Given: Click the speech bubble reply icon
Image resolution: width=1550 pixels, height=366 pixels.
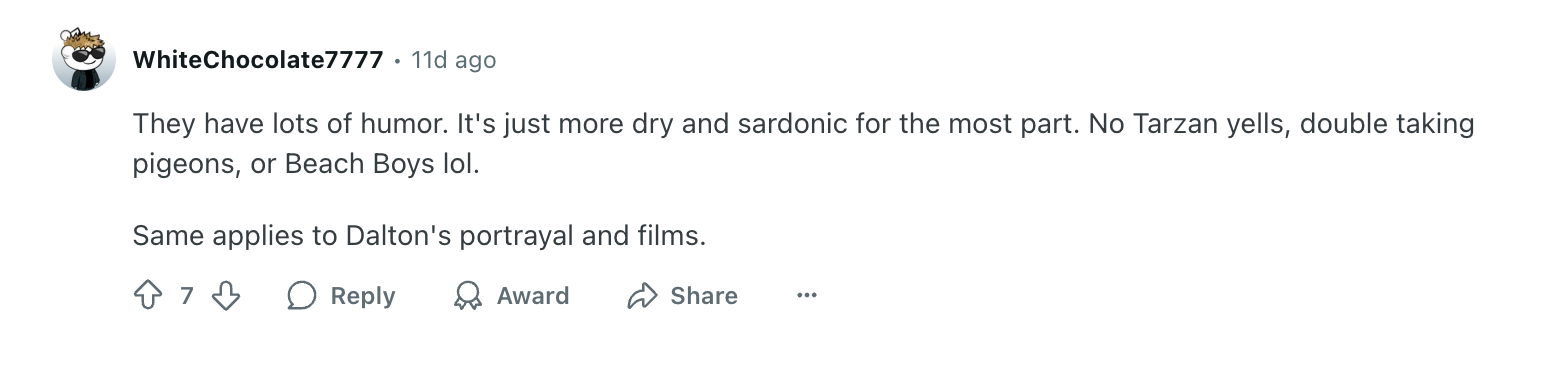Looking at the screenshot, I should (301, 296).
